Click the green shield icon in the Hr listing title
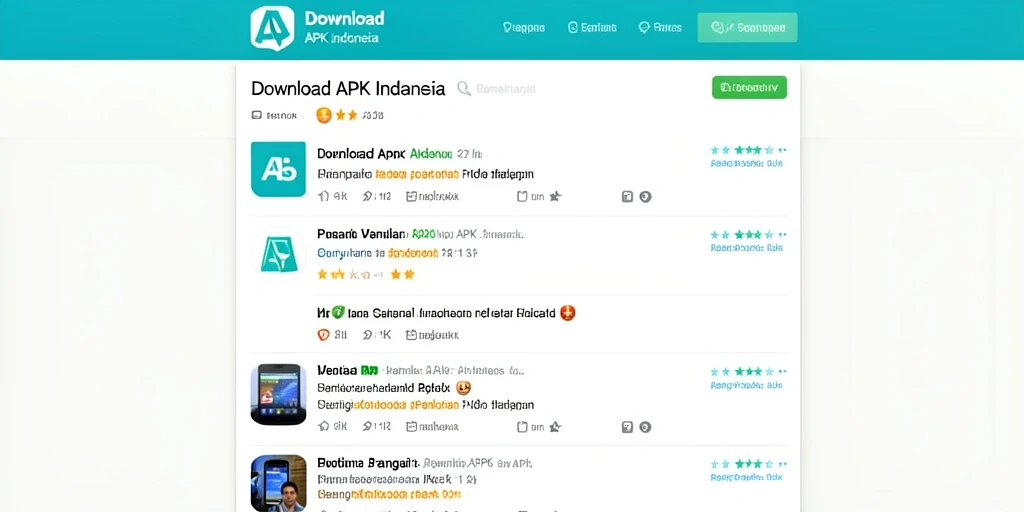This screenshot has width=1024, height=512. pos(338,313)
